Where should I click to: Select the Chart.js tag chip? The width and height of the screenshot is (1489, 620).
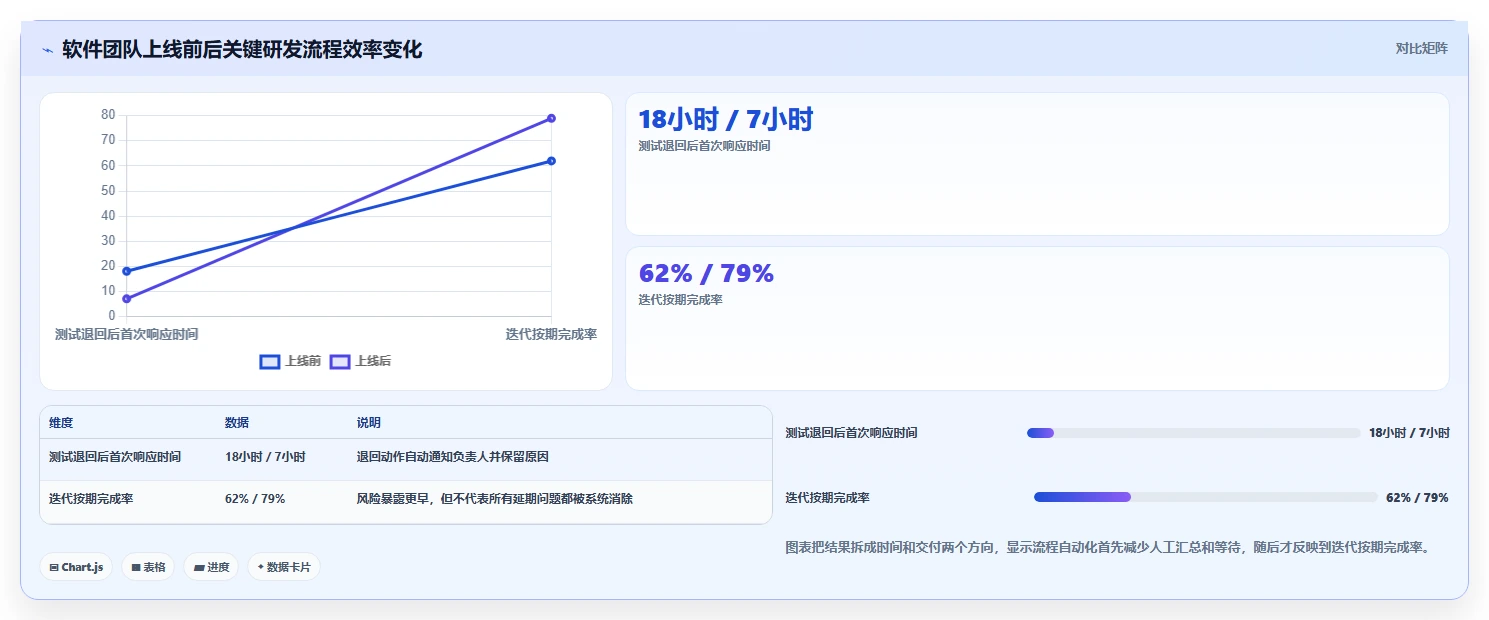(x=77, y=567)
